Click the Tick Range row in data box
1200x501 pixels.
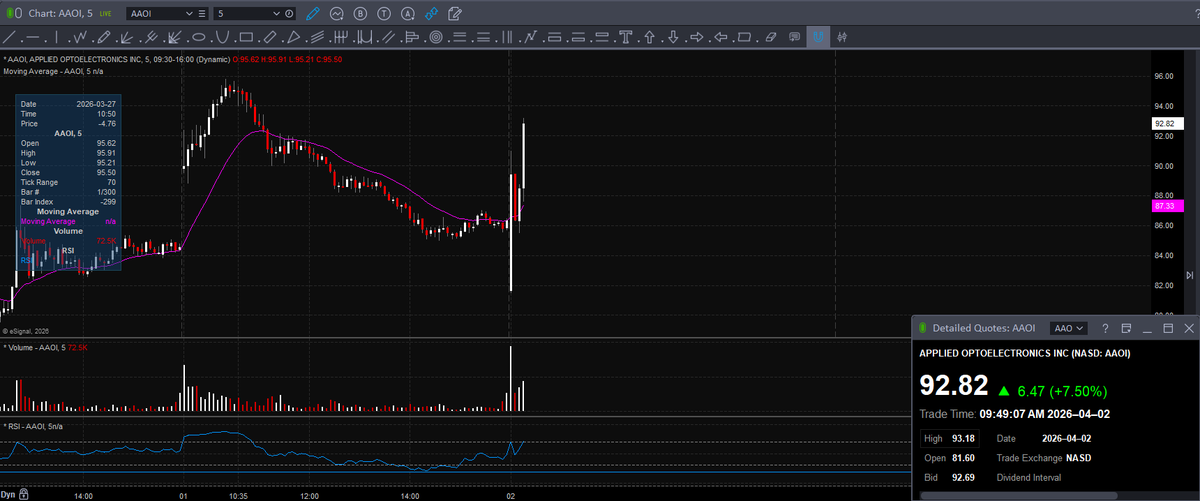pos(68,183)
